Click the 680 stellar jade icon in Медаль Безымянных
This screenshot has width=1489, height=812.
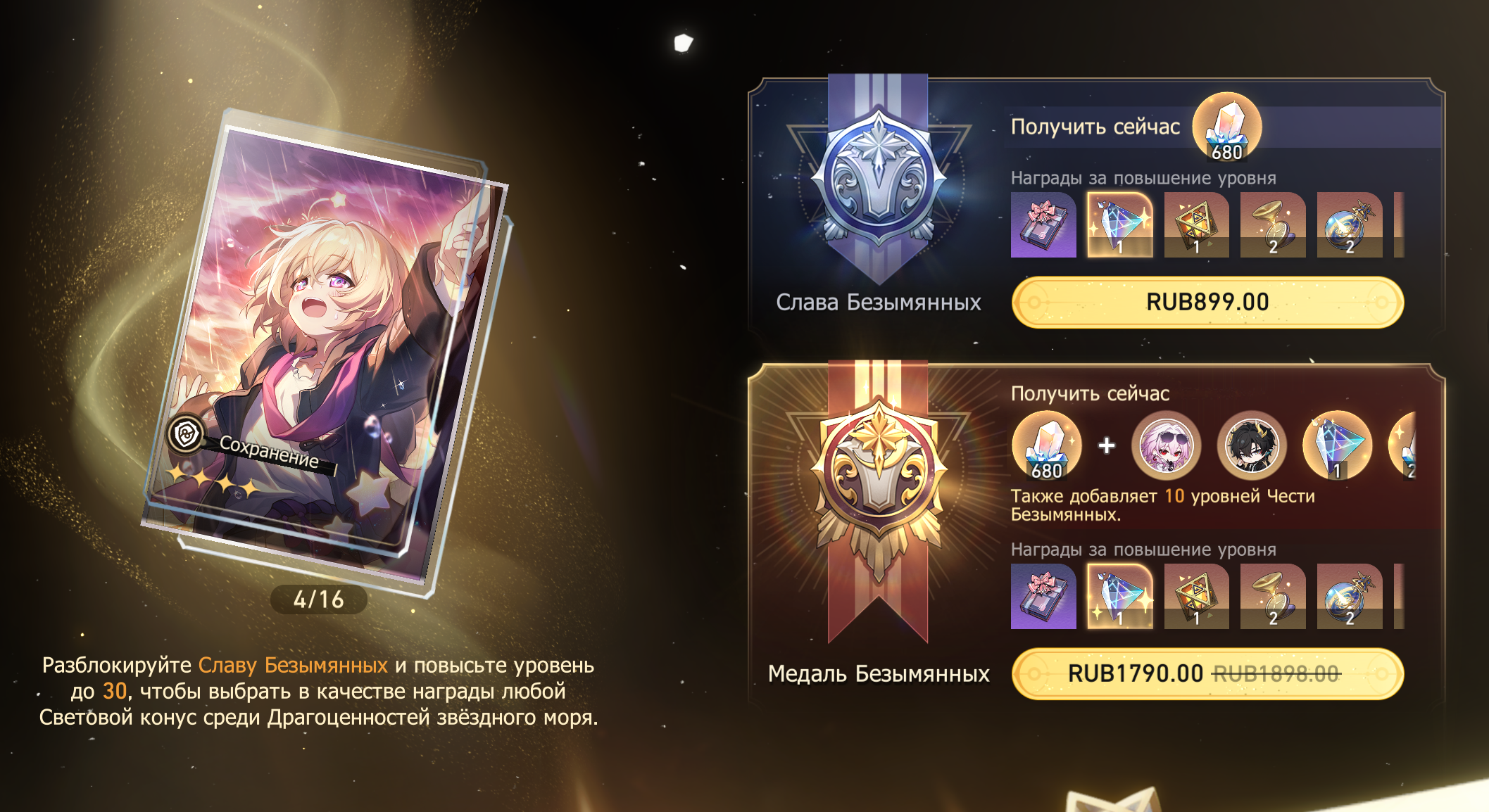(1047, 446)
